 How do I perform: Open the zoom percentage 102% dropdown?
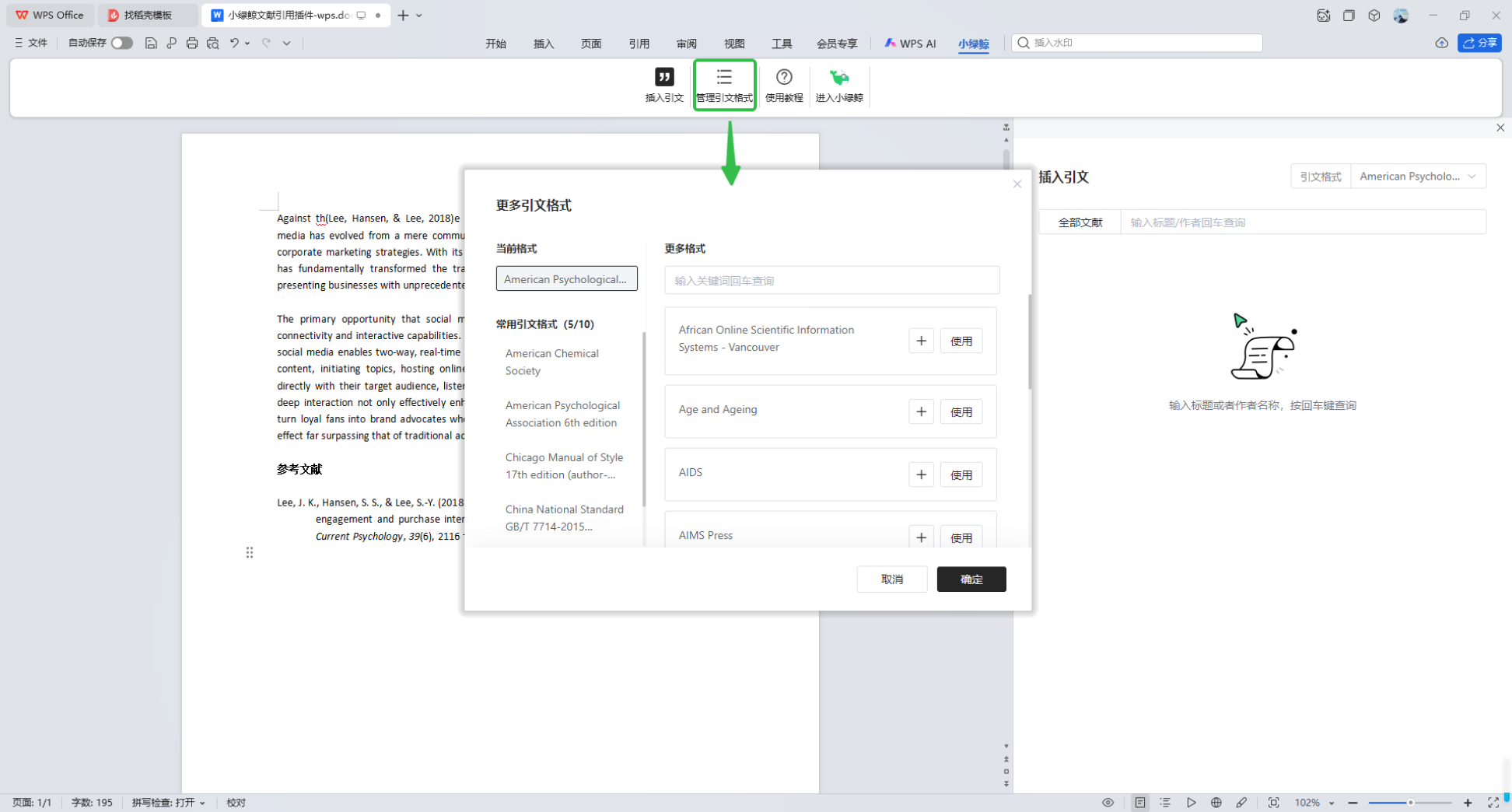point(1314,803)
